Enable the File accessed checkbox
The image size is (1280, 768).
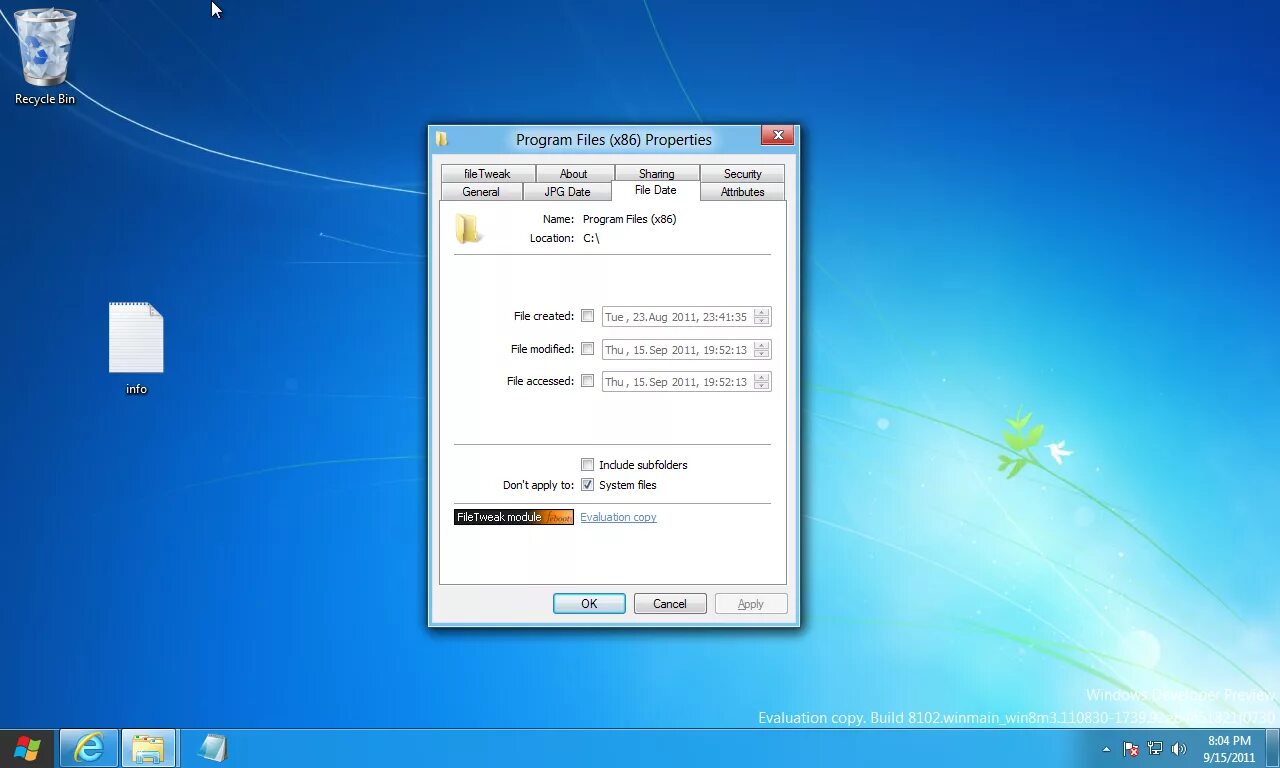[588, 381]
